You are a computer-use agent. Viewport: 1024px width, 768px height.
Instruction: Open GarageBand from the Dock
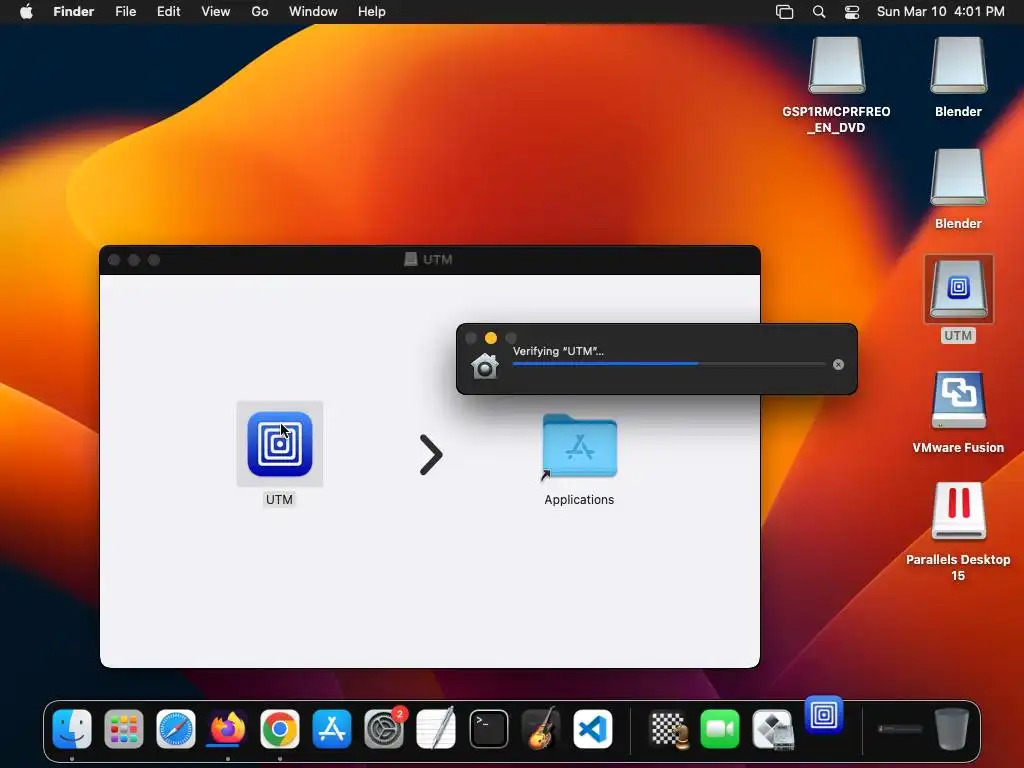coord(541,729)
